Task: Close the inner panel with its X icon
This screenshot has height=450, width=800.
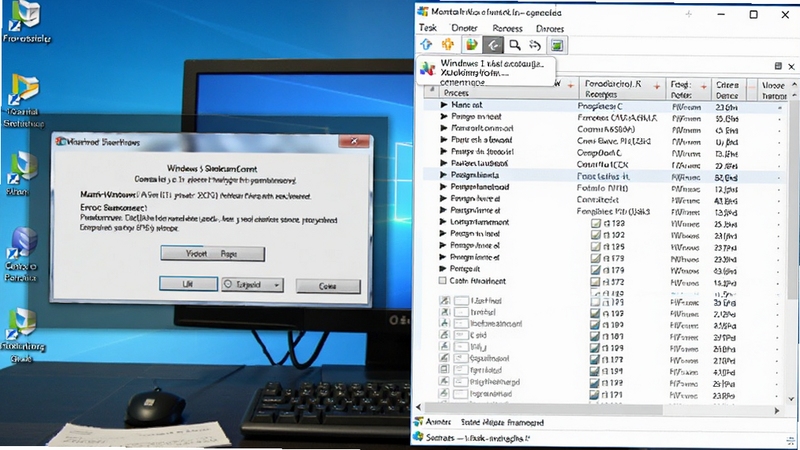Action: point(791,66)
